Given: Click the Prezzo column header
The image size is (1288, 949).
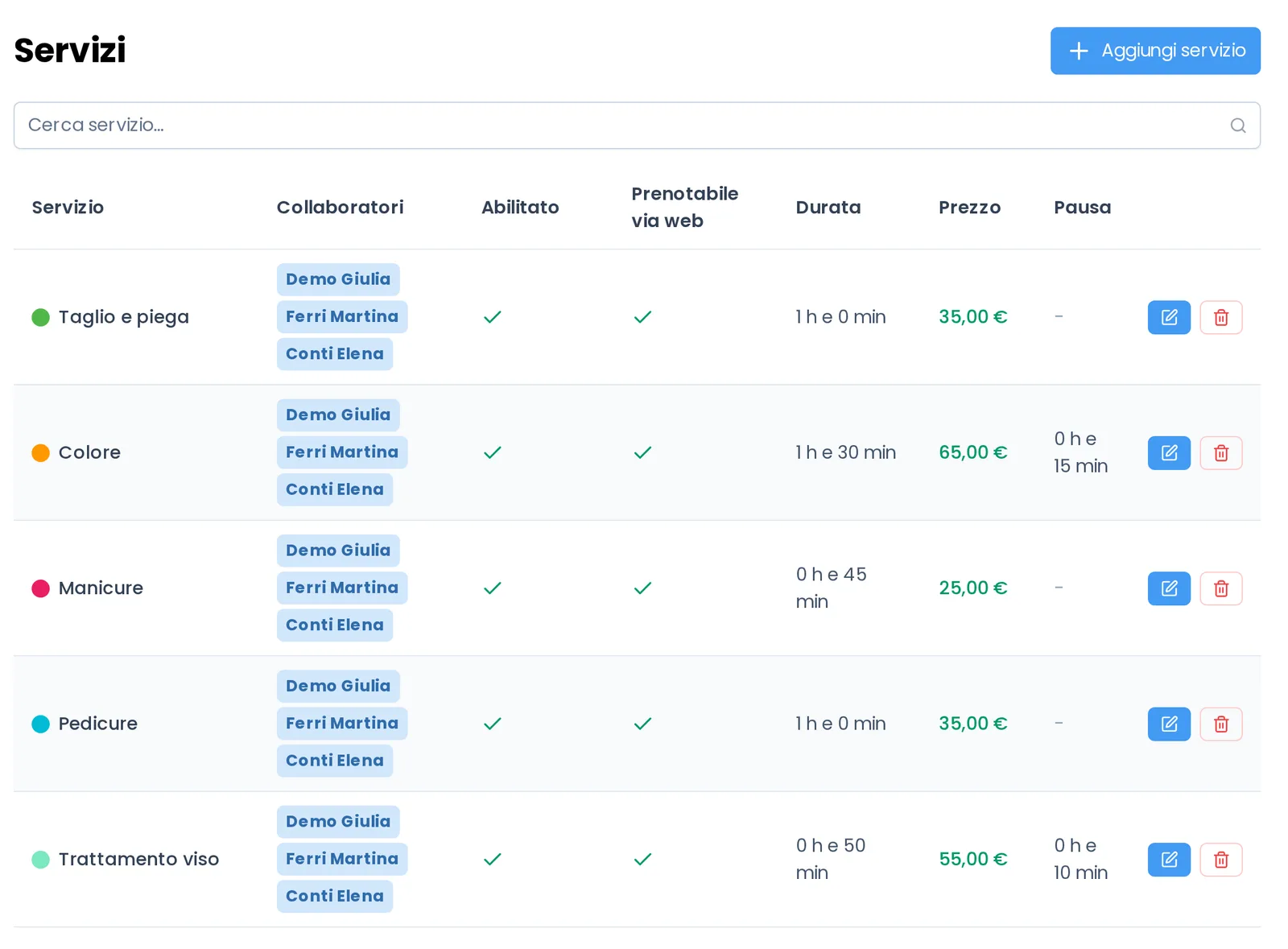Looking at the screenshot, I should click(x=969, y=208).
